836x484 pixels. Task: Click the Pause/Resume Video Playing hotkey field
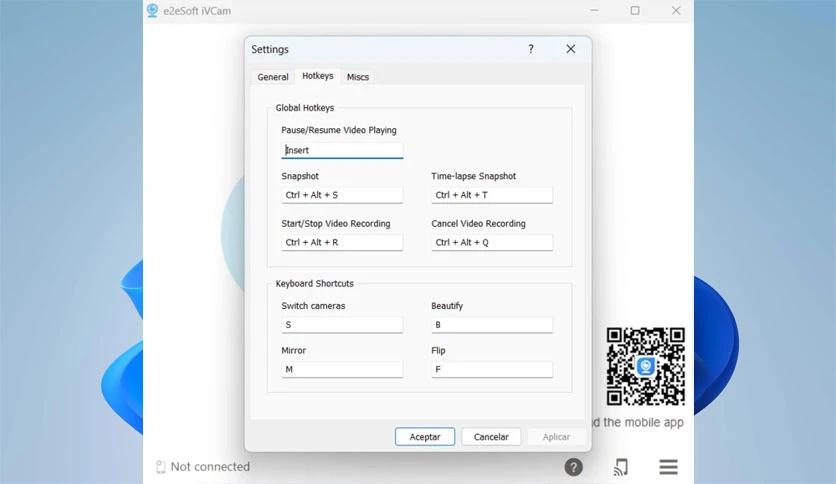342,151
